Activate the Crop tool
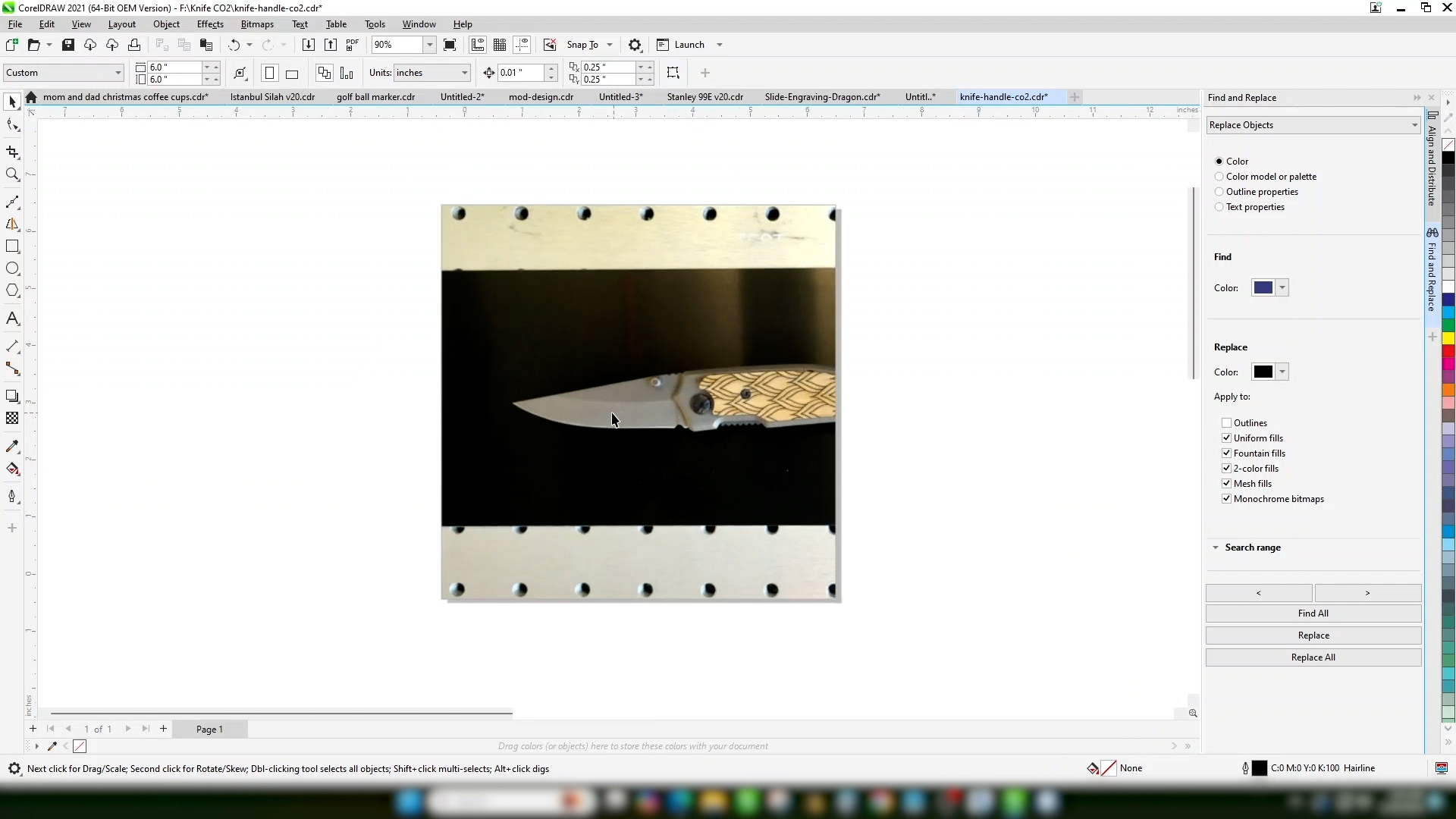The width and height of the screenshot is (1456, 819). [12, 152]
